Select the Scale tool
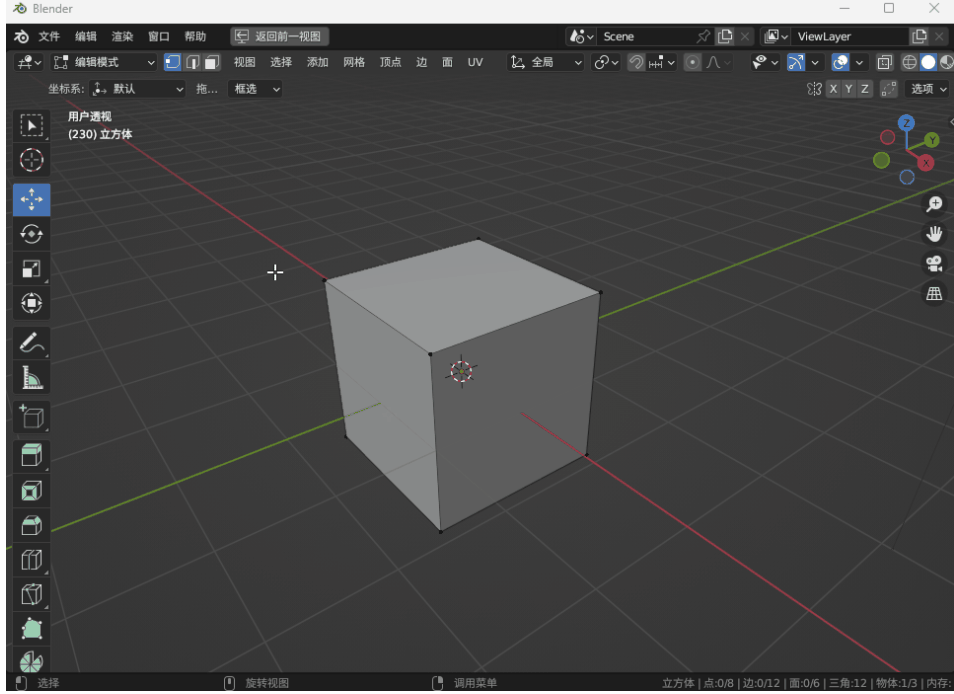This screenshot has width=954, height=694. (x=31, y=268)
